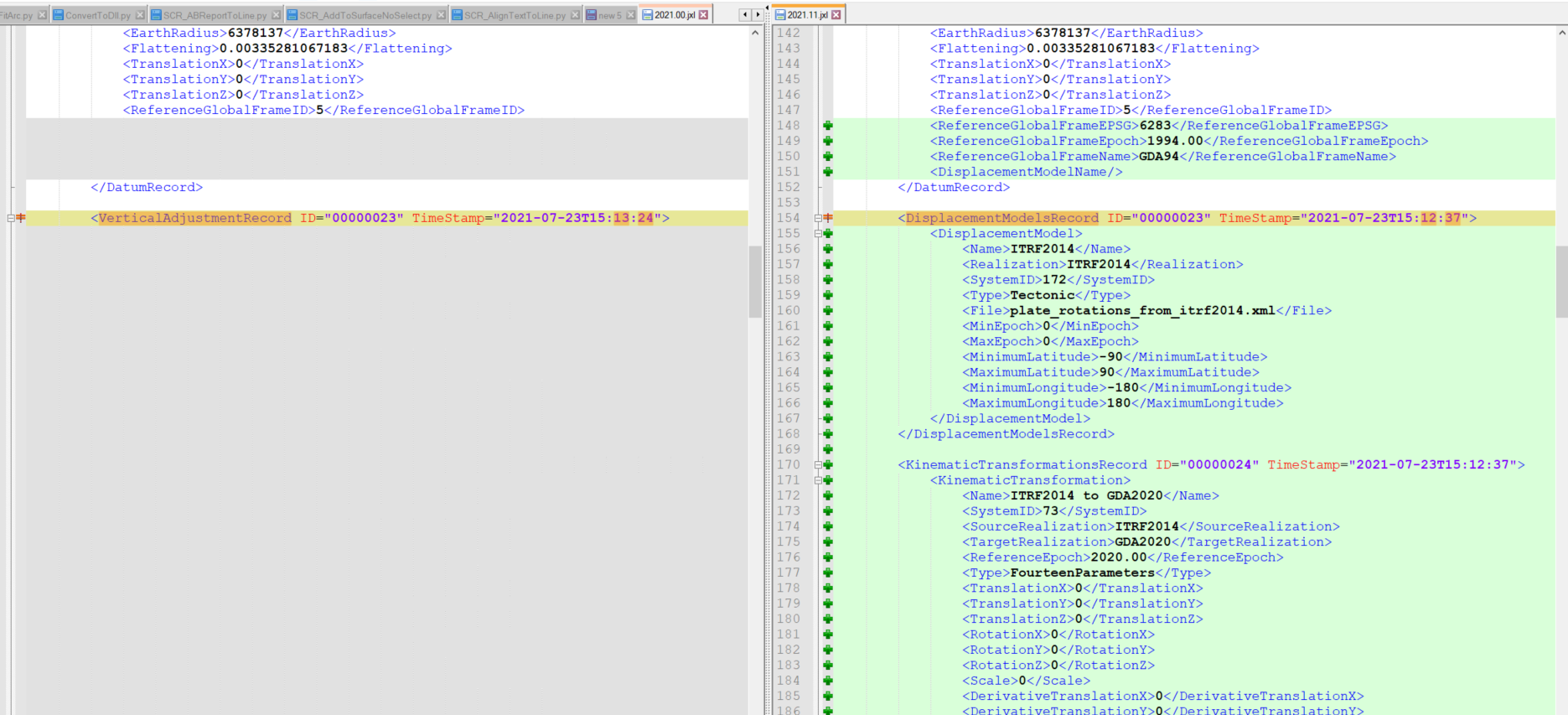Click the added-line plus marker on line 148
Screen dimensions: 1568x715
click(x=828, y=126)
